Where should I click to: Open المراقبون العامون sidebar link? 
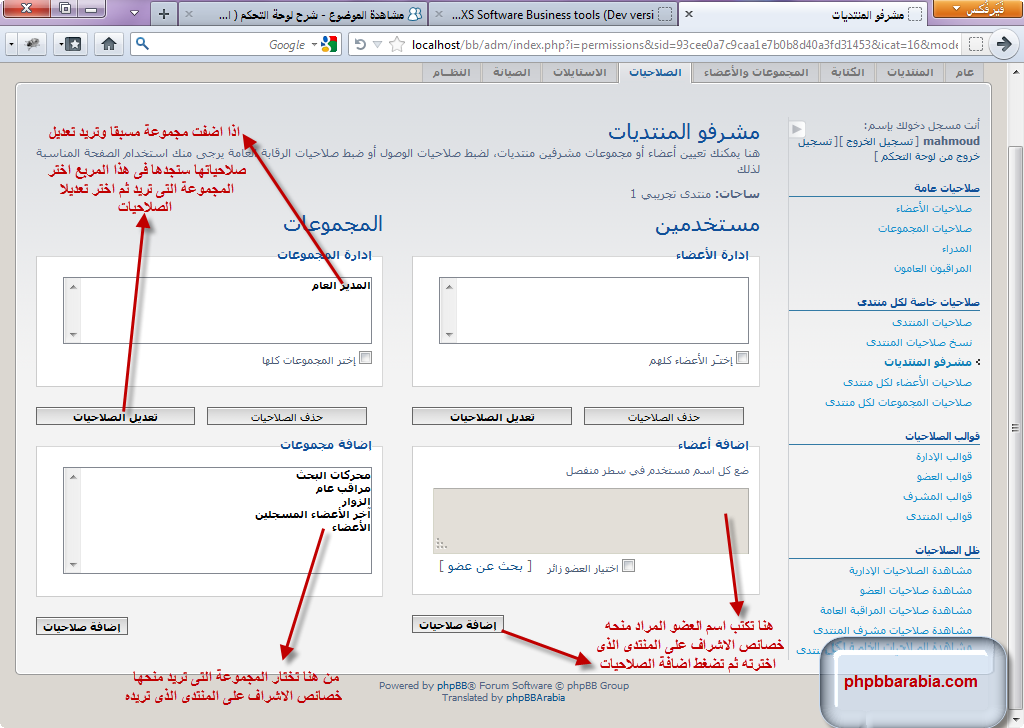coord(933,268)
